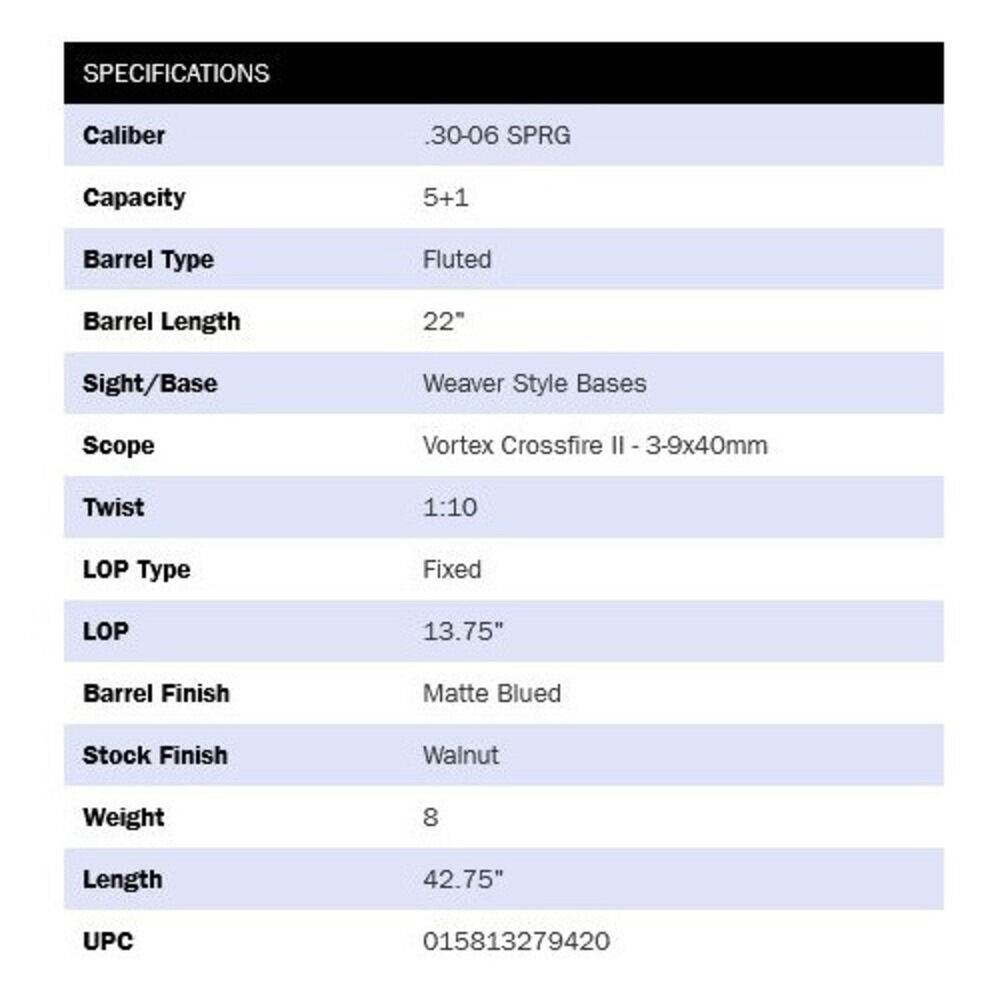Select the Fixed LOP type value
The height and width of the screenshot is (1000, 1000).
click(x=452, y=569)
